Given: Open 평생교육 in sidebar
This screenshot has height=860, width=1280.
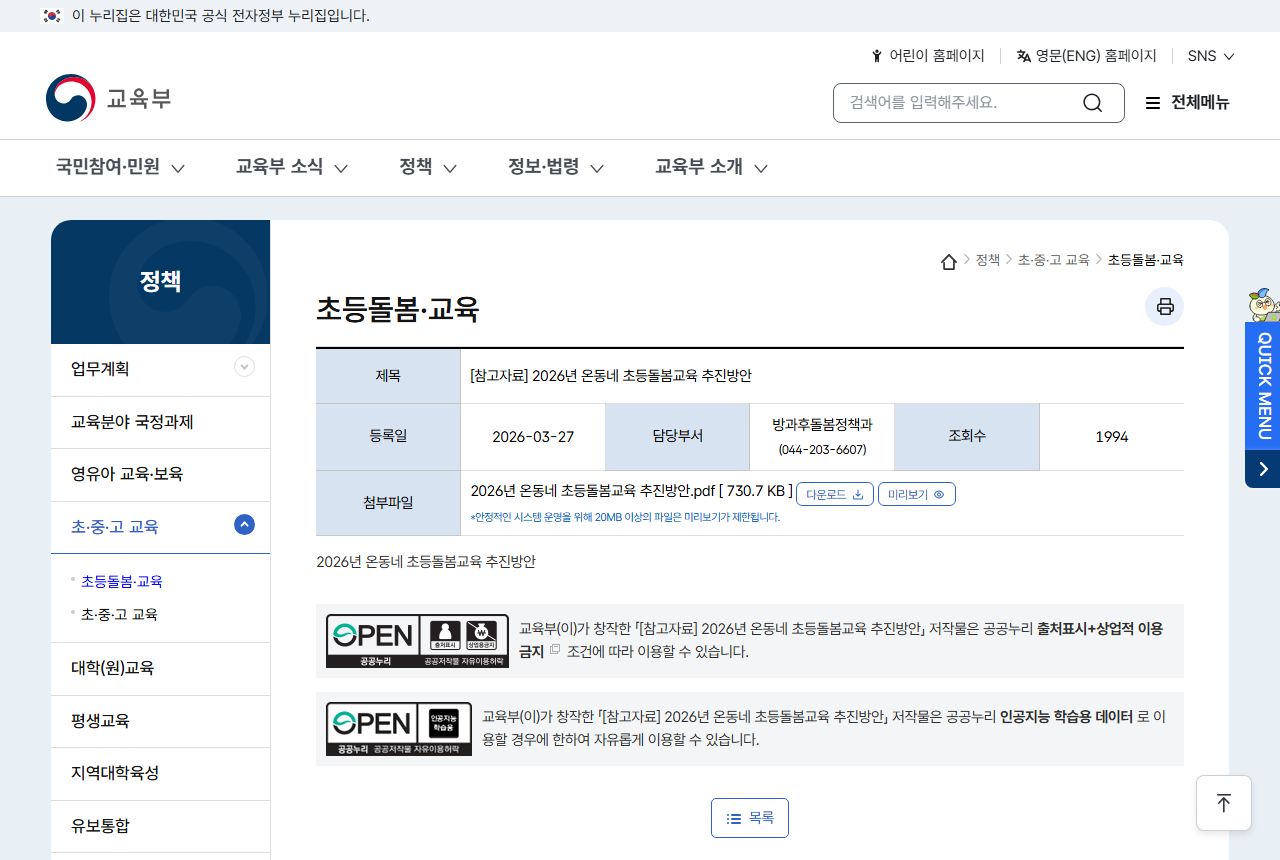Looking at the screenshot, I should click(160, 722).
